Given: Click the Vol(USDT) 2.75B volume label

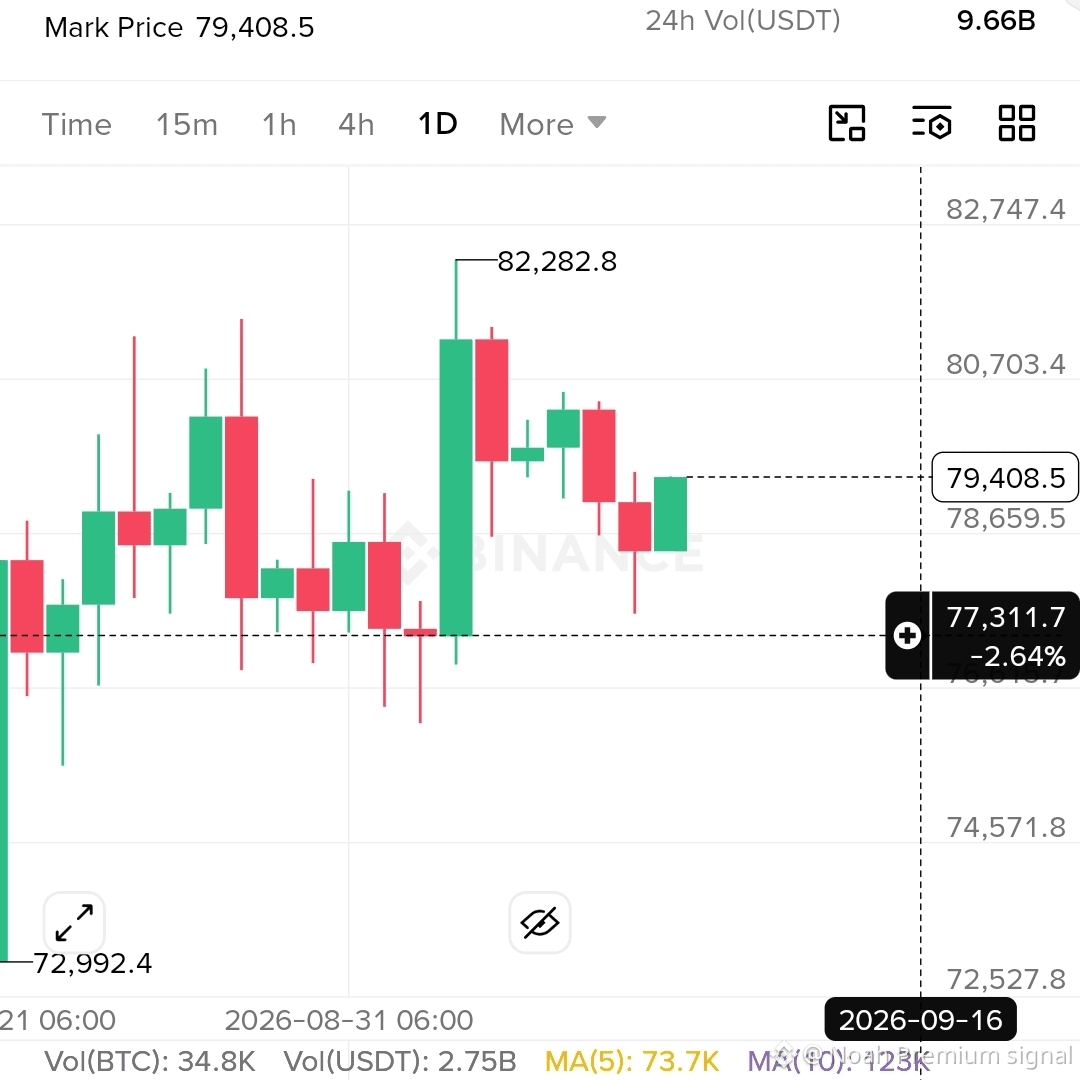Looking at the screenshot, I should pyautogui.click(x=399, y=1061).
